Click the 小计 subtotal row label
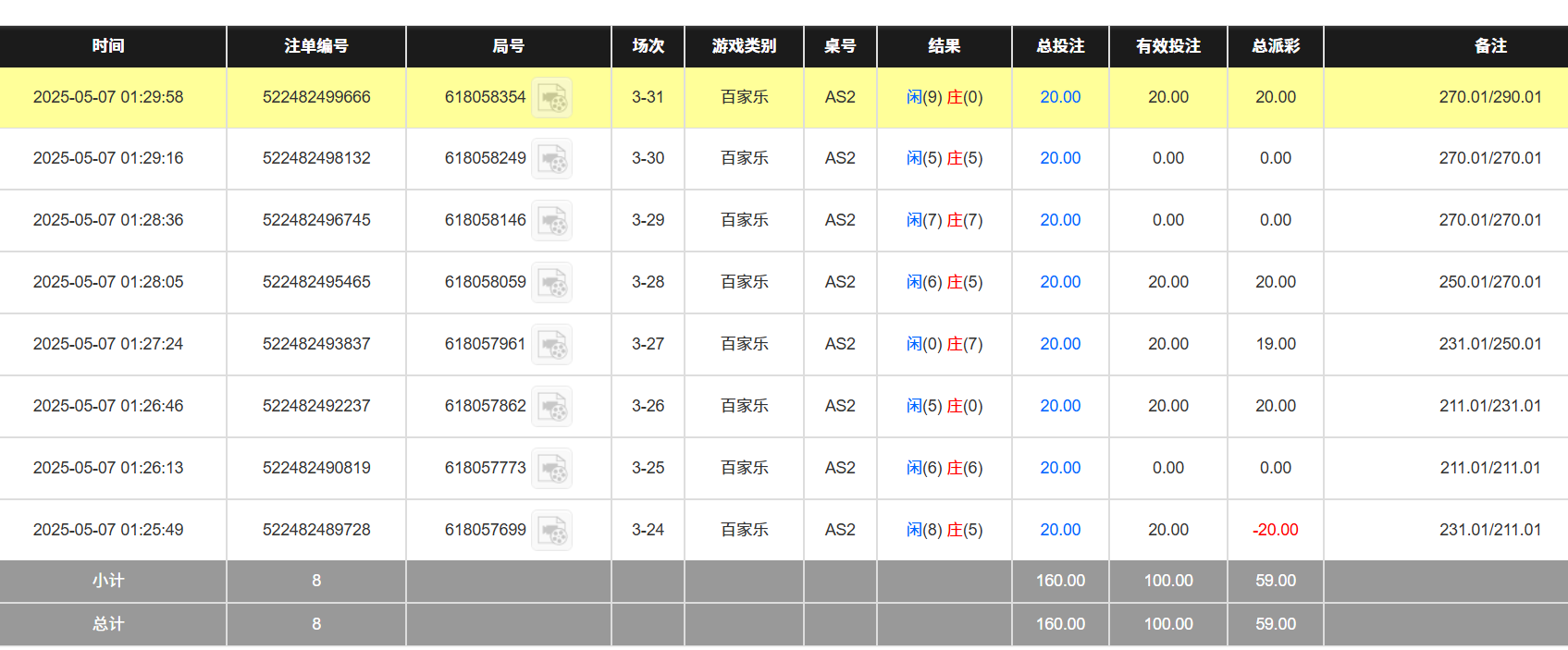The height and width of the screenshot is (650, 1568). click(108, 581)
